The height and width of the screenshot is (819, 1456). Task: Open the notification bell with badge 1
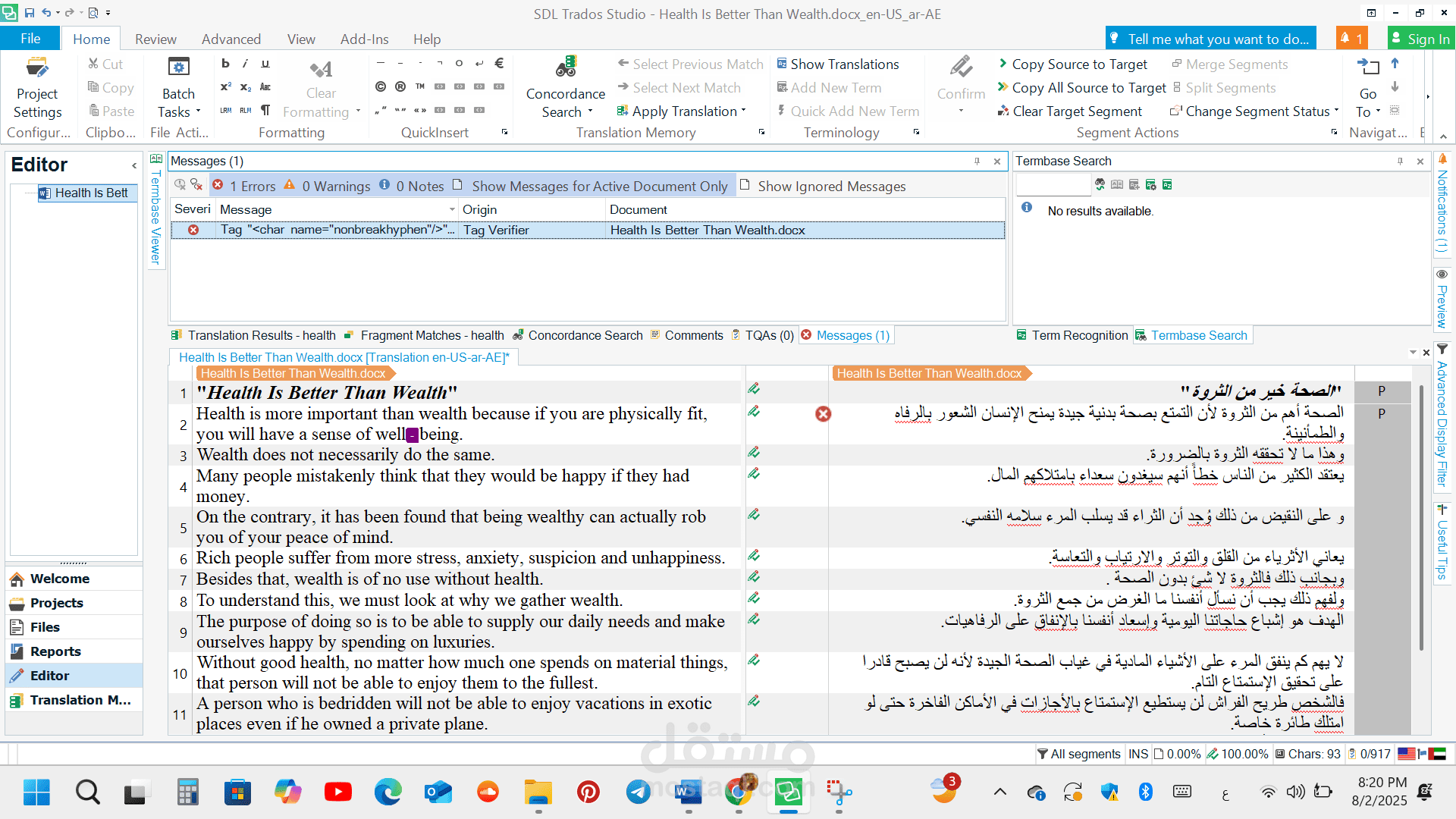click(1351, 39)
